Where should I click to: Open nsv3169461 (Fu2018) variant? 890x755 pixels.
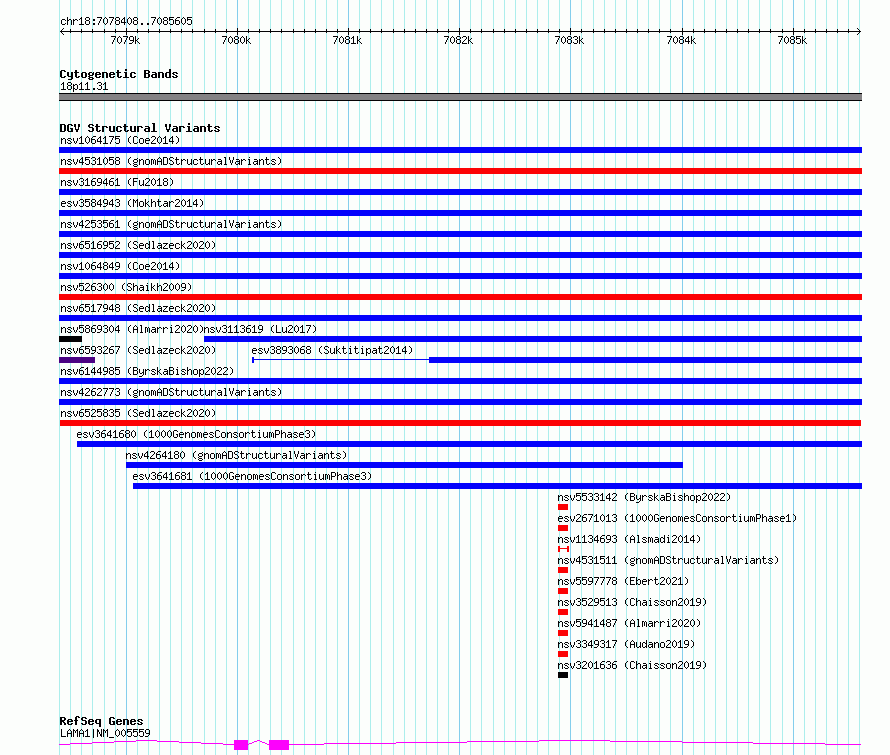pyautogui.click(x=117, y=182)
